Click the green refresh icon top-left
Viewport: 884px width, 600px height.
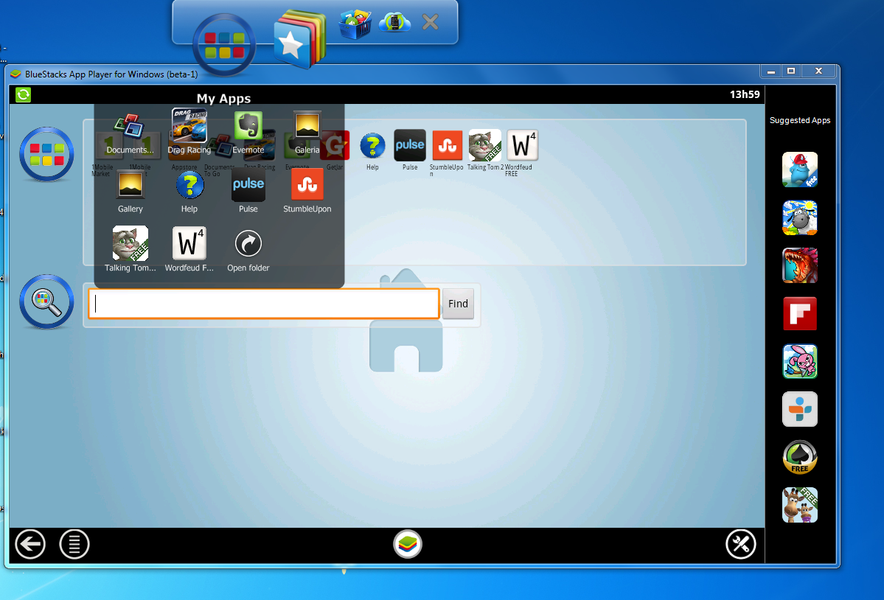(x=23, y=95)
